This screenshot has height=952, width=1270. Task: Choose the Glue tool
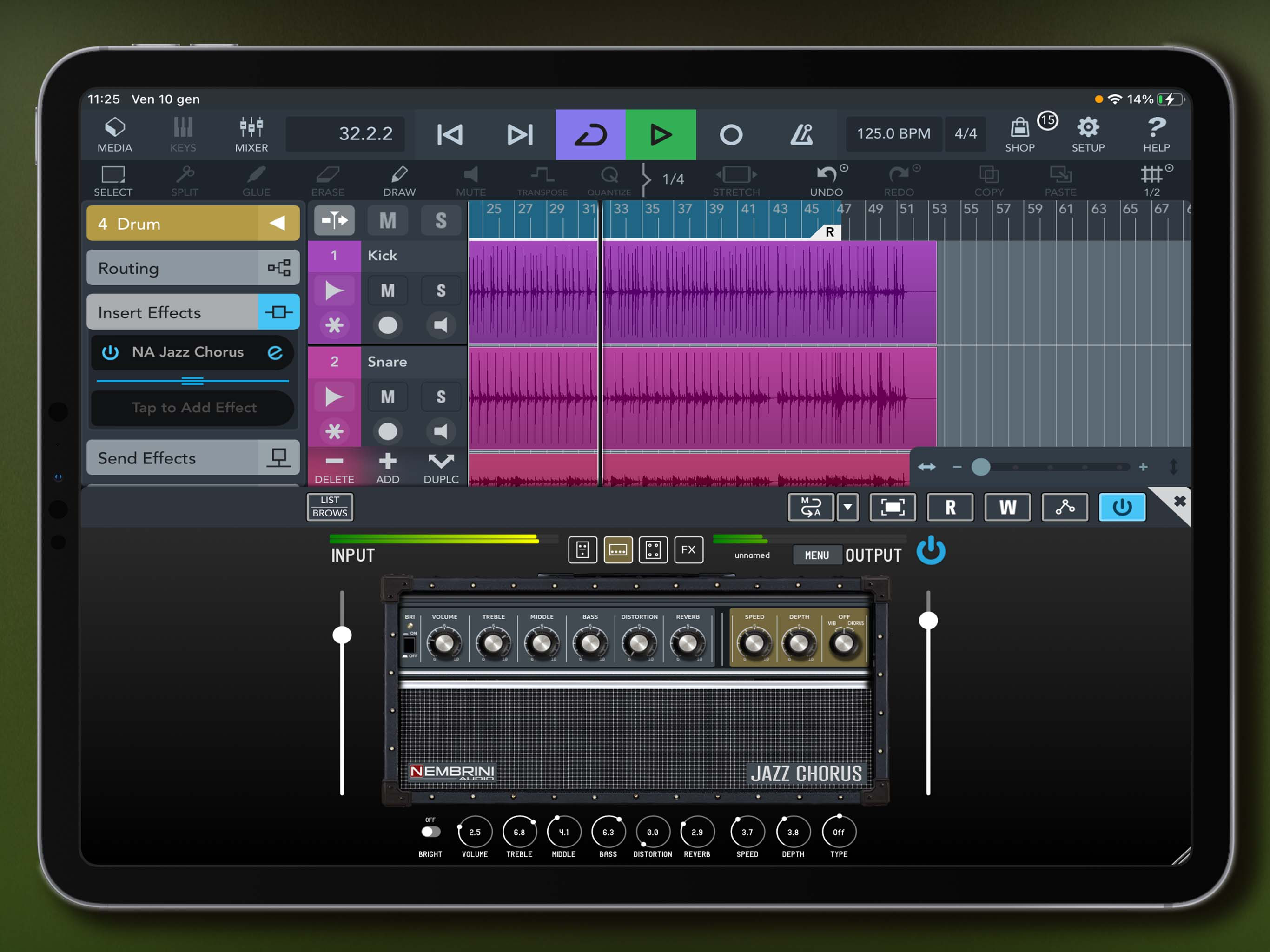(256, 181)
